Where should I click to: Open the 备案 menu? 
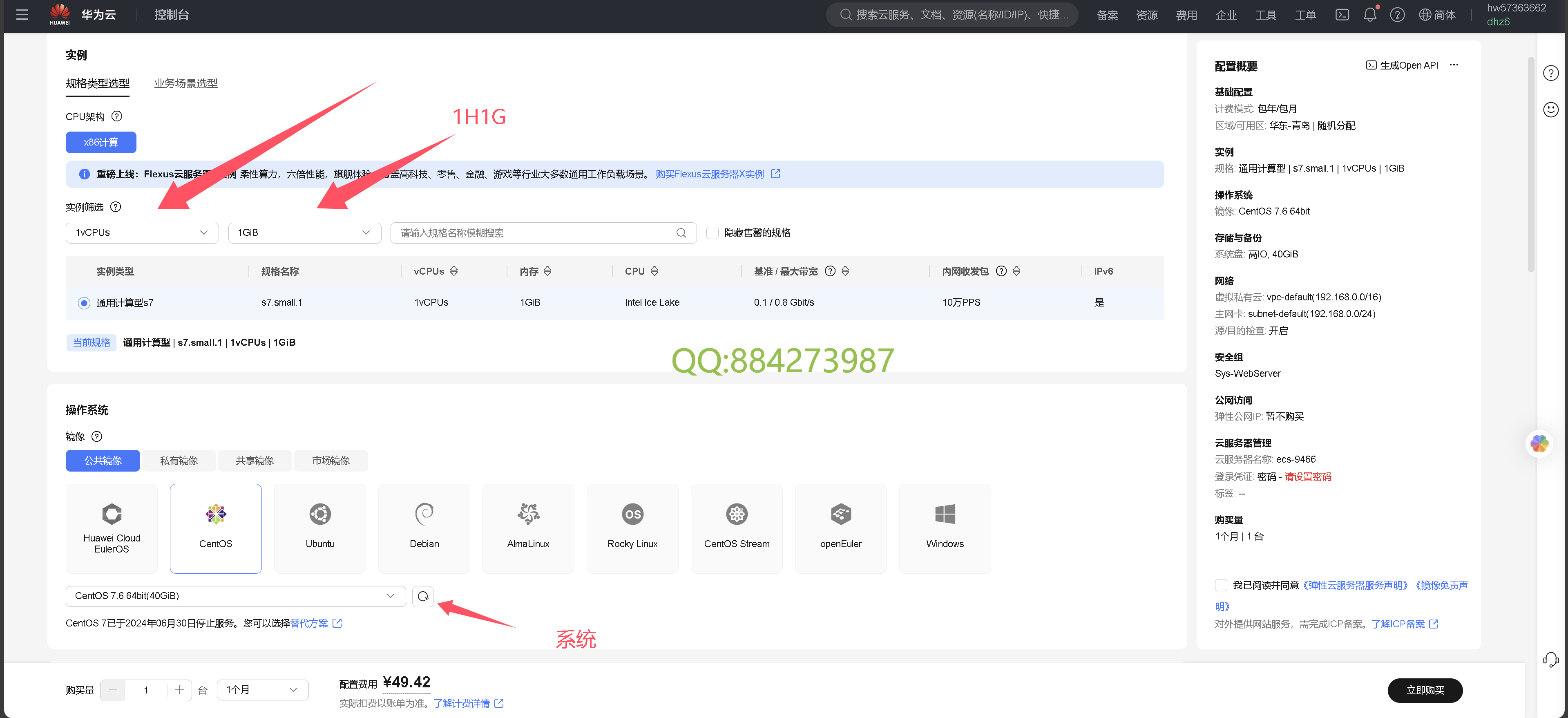(x=1107, y=15)
